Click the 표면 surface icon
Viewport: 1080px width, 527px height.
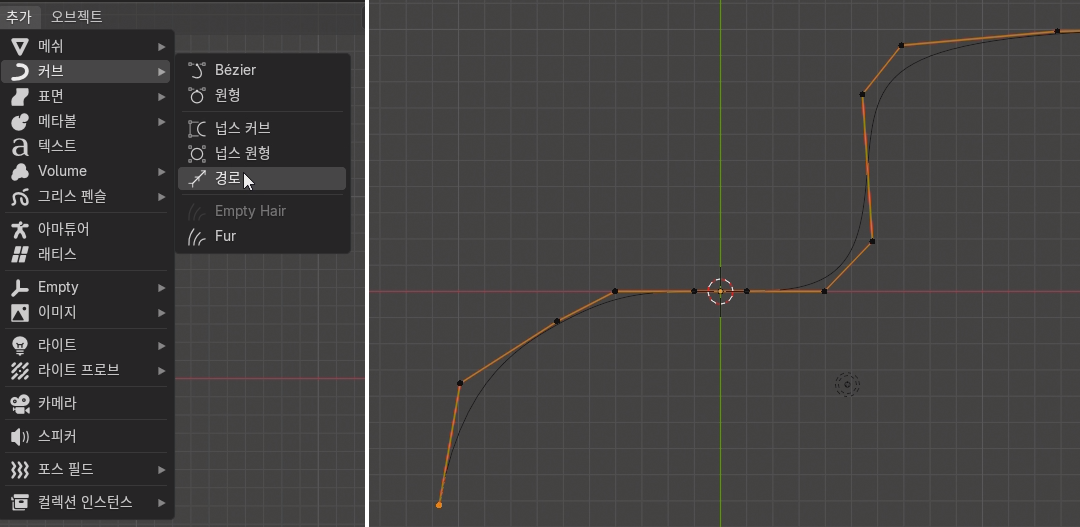pos(20,96)
